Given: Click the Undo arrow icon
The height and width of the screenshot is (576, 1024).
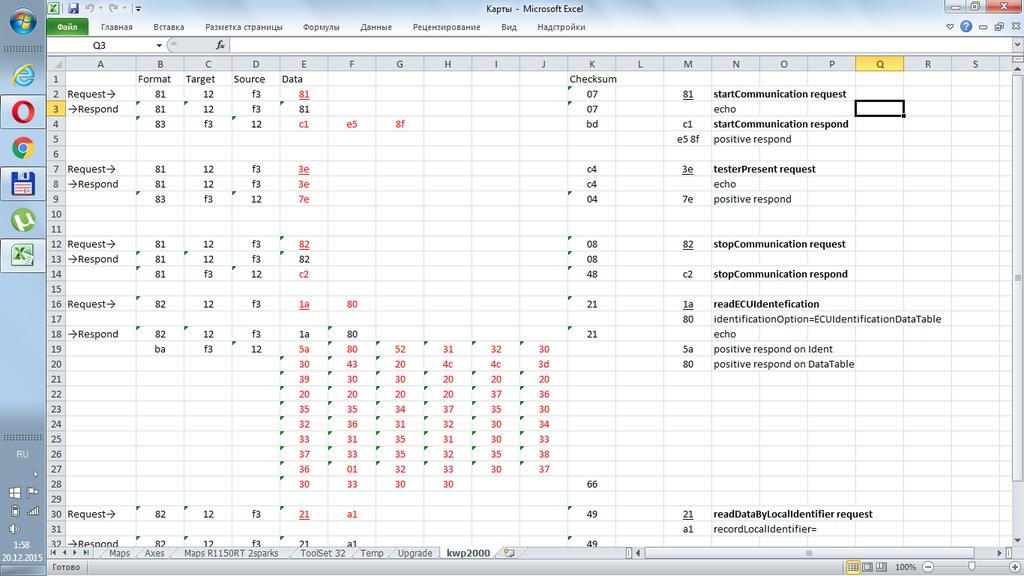Looking at the screenshot, I should (88, 7).
